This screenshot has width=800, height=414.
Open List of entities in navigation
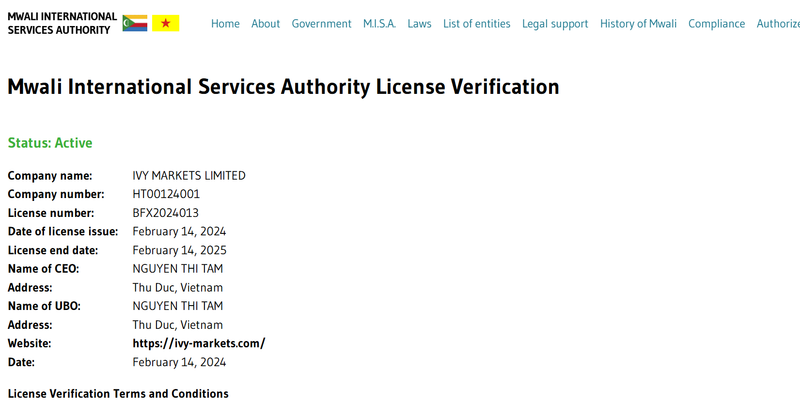[x=477, y=24]
